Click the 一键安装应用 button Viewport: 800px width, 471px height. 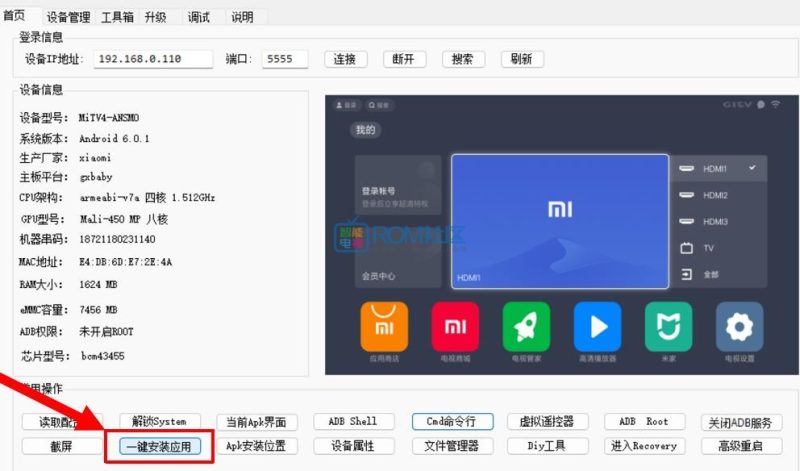coord(159,447)
